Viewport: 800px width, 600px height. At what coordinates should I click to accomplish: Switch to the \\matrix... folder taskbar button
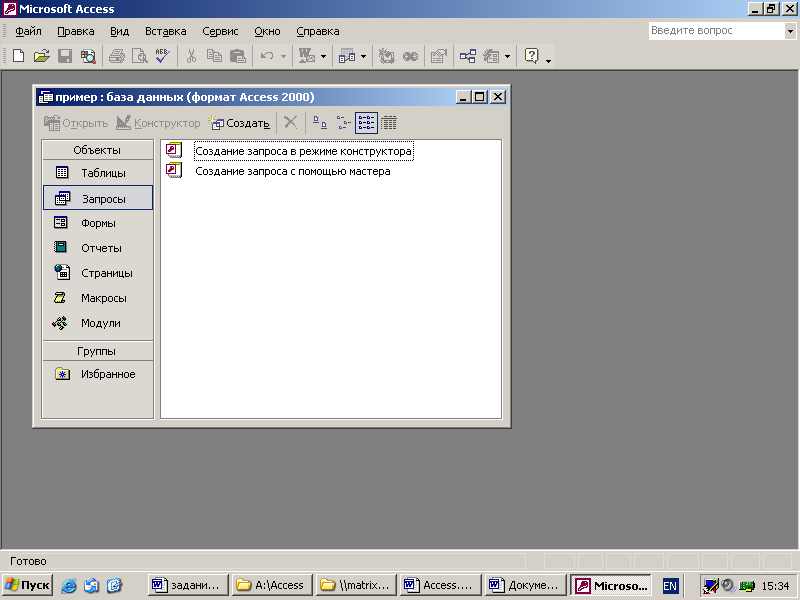pyautogui.click(x=356, y=585)
